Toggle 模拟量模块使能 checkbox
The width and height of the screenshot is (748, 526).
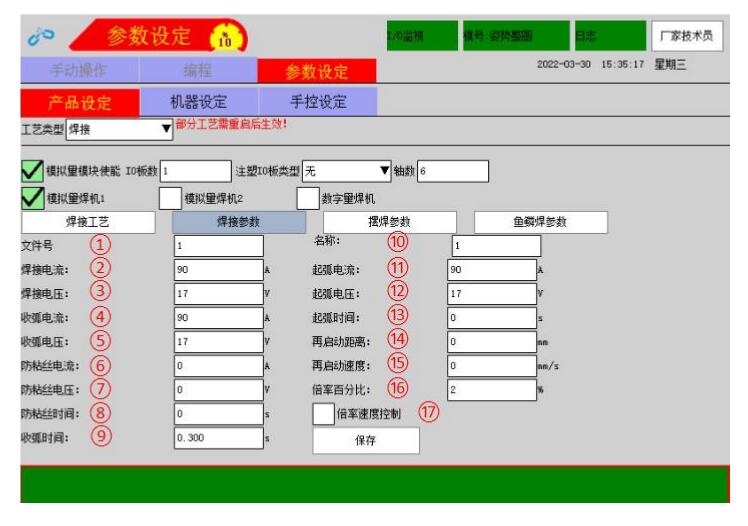coord(32,171)
